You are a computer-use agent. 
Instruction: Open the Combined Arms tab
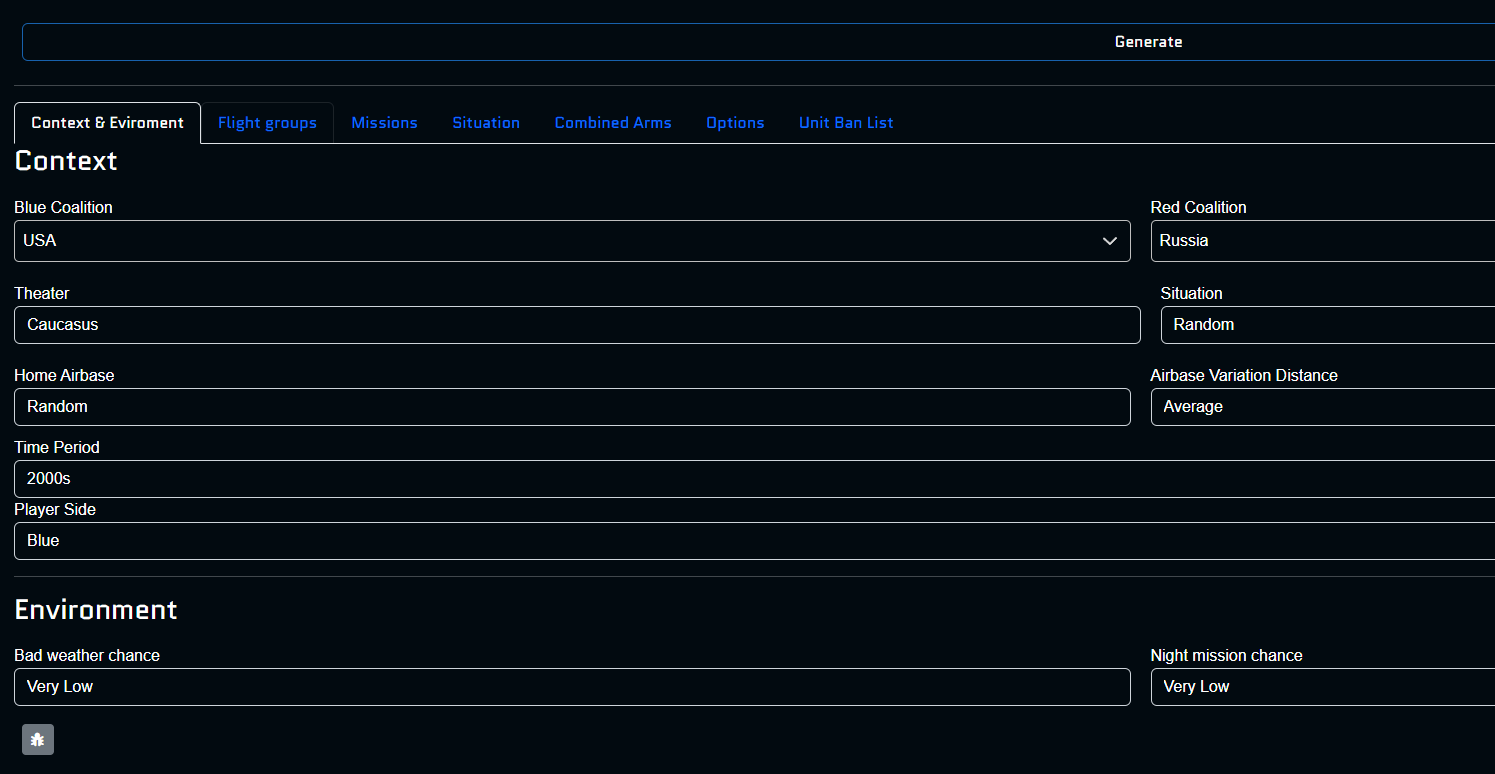613,123
